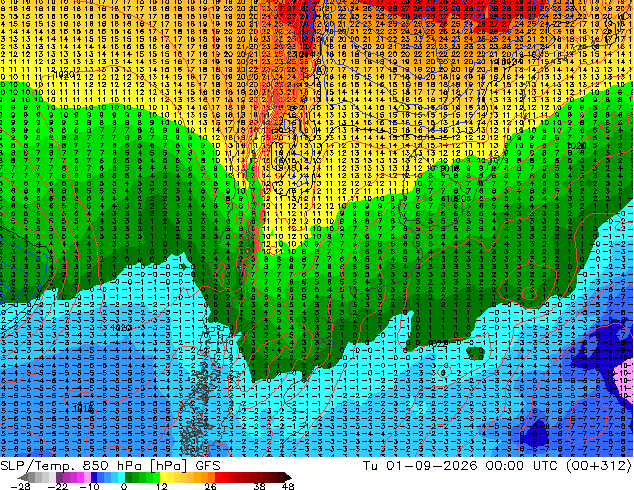Pick the bright magenta swatch in the color scale
The height and width of the screenshot is (490, 634).
[80, 477]
